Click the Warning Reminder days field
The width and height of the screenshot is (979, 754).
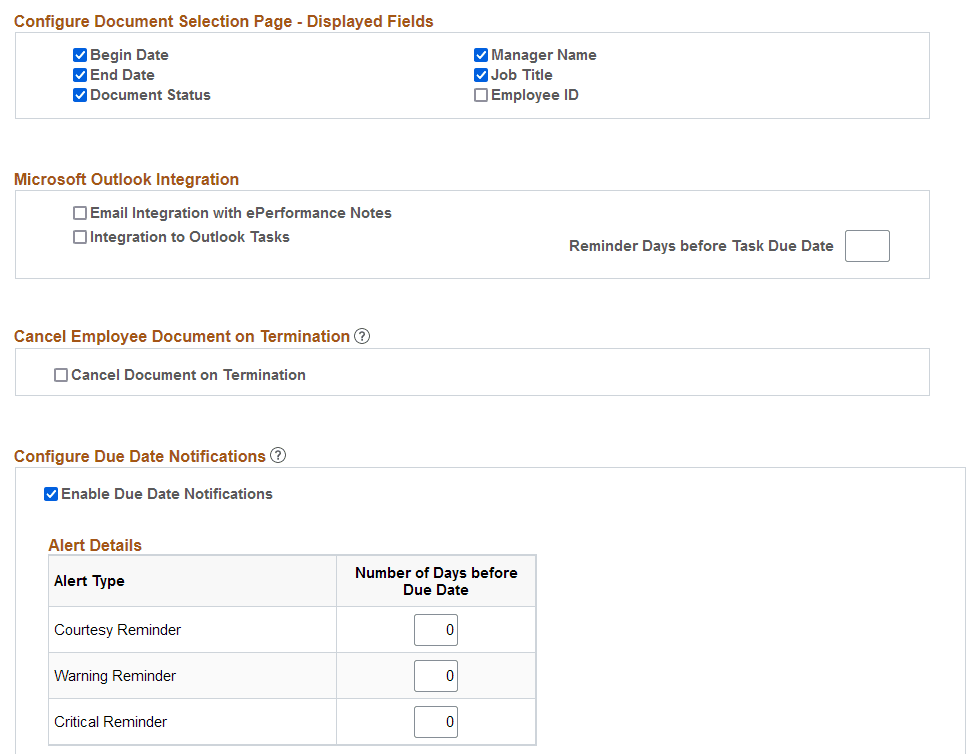(436, 676)
